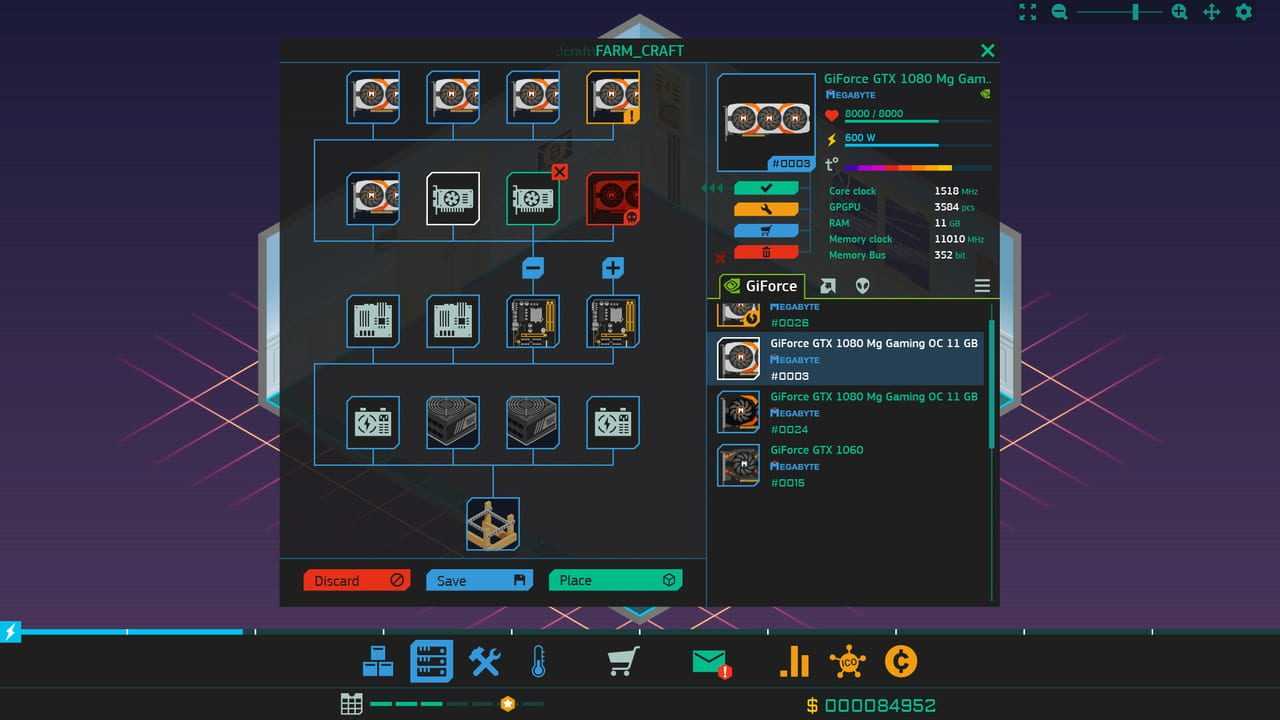The image size is (1280, 720).
Task: Open the temperature thermometer panel
Action: [538, 662]
